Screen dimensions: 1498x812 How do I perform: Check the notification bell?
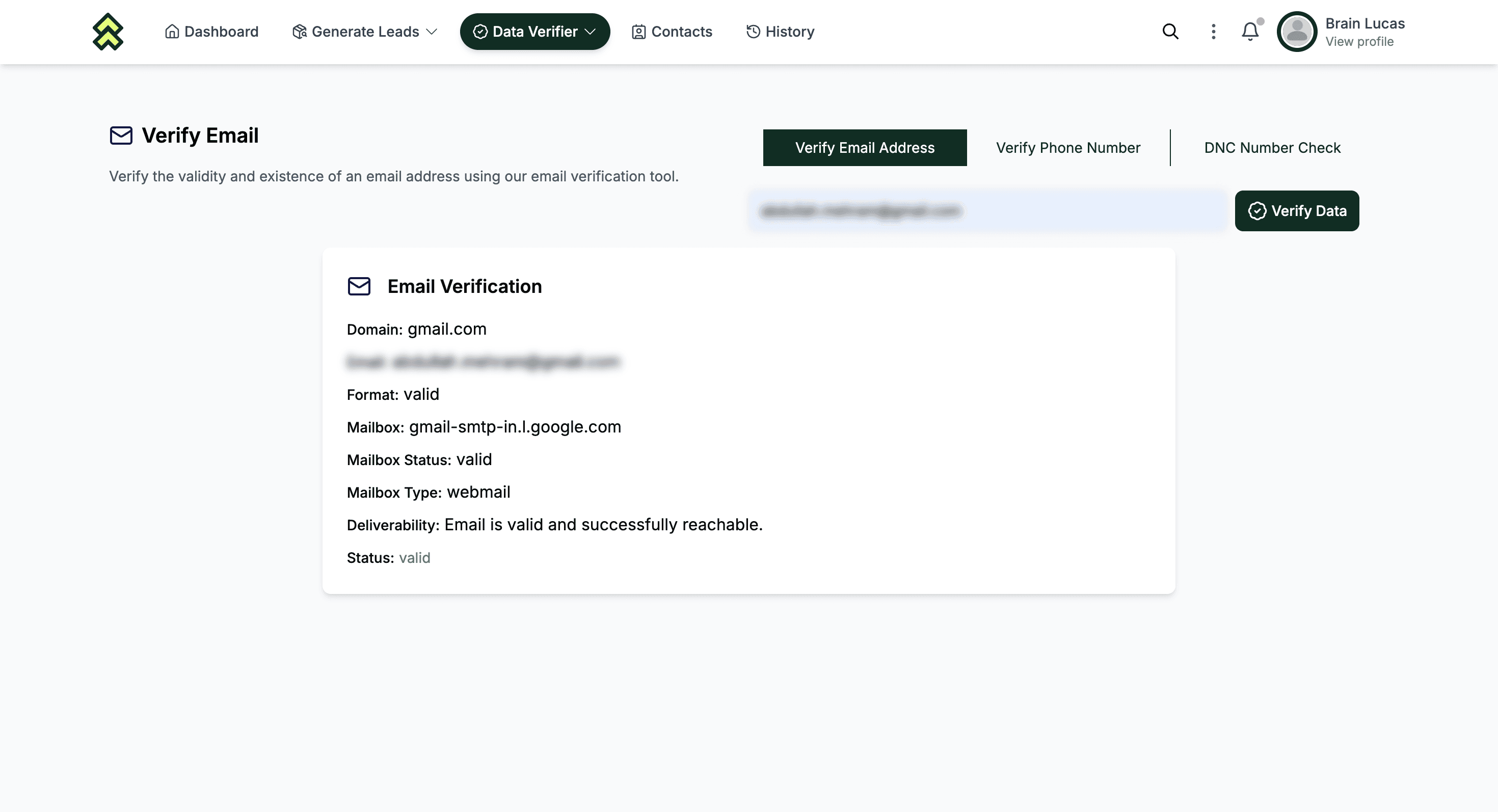click(x=1250, y=32)
